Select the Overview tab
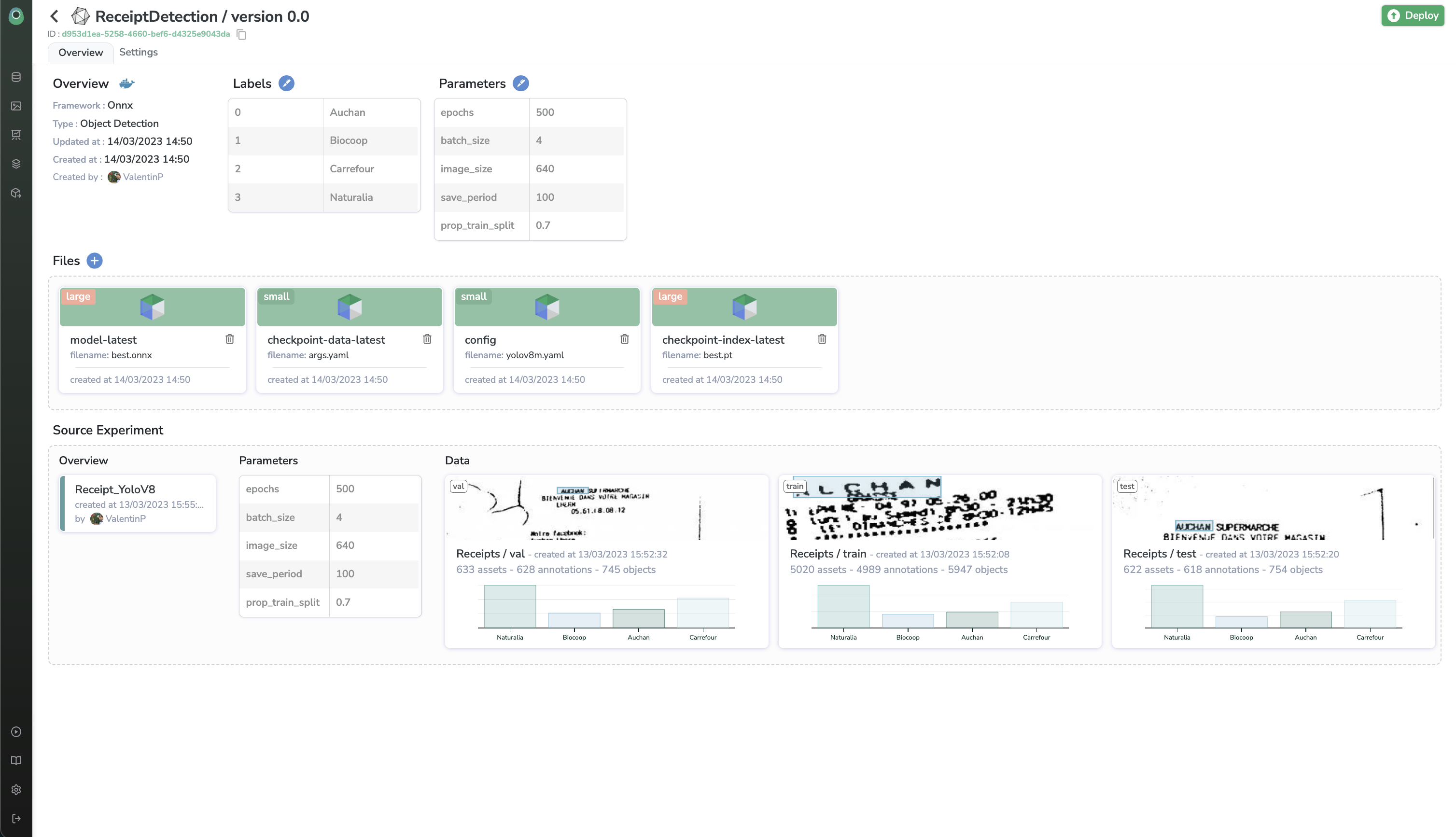The width and height of the screenshot is (1456, 837). pyautogui.click(x=81, y=52)
